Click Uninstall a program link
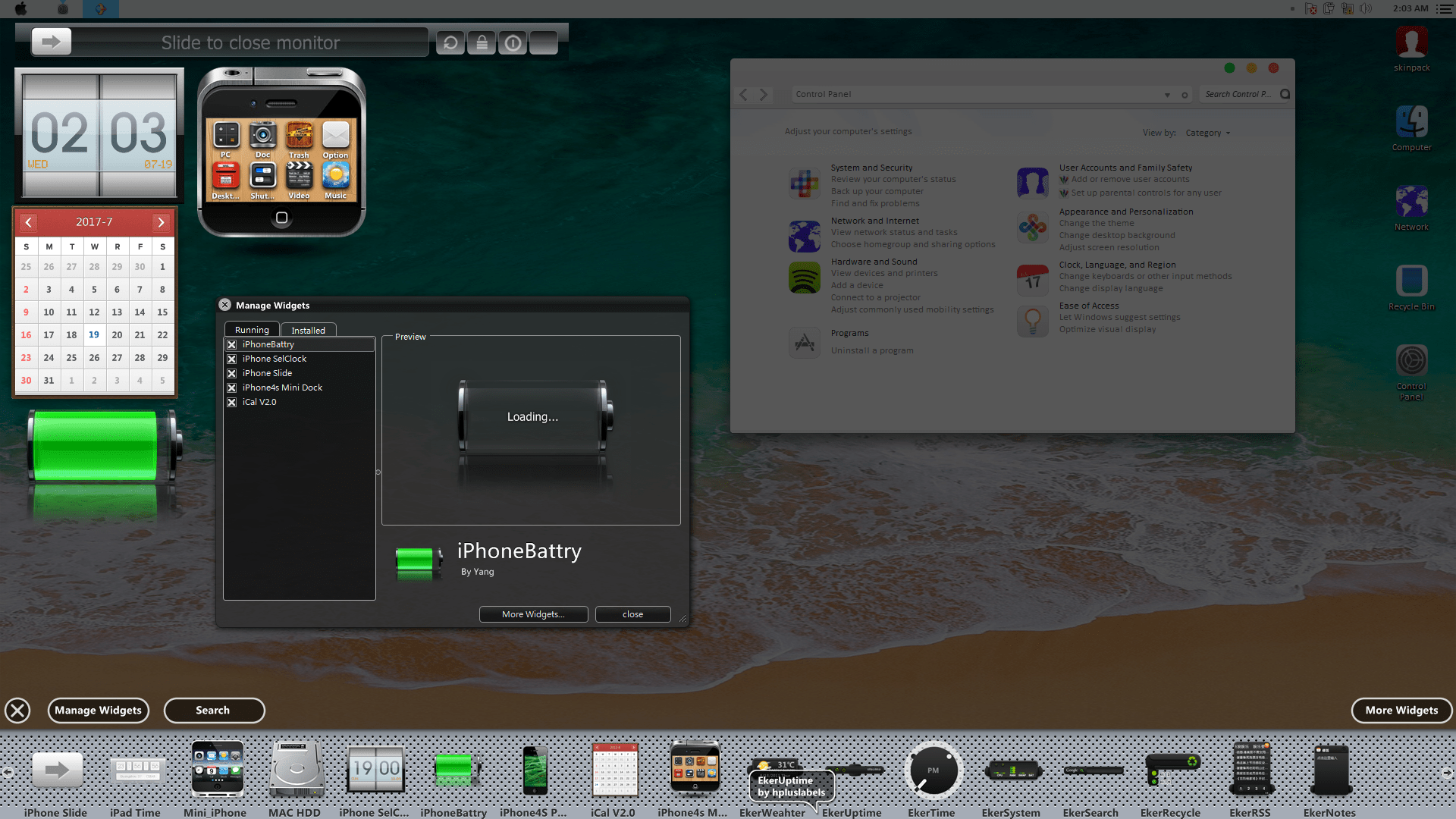Viewport: 1456px width, 819px height. point(872,350)
